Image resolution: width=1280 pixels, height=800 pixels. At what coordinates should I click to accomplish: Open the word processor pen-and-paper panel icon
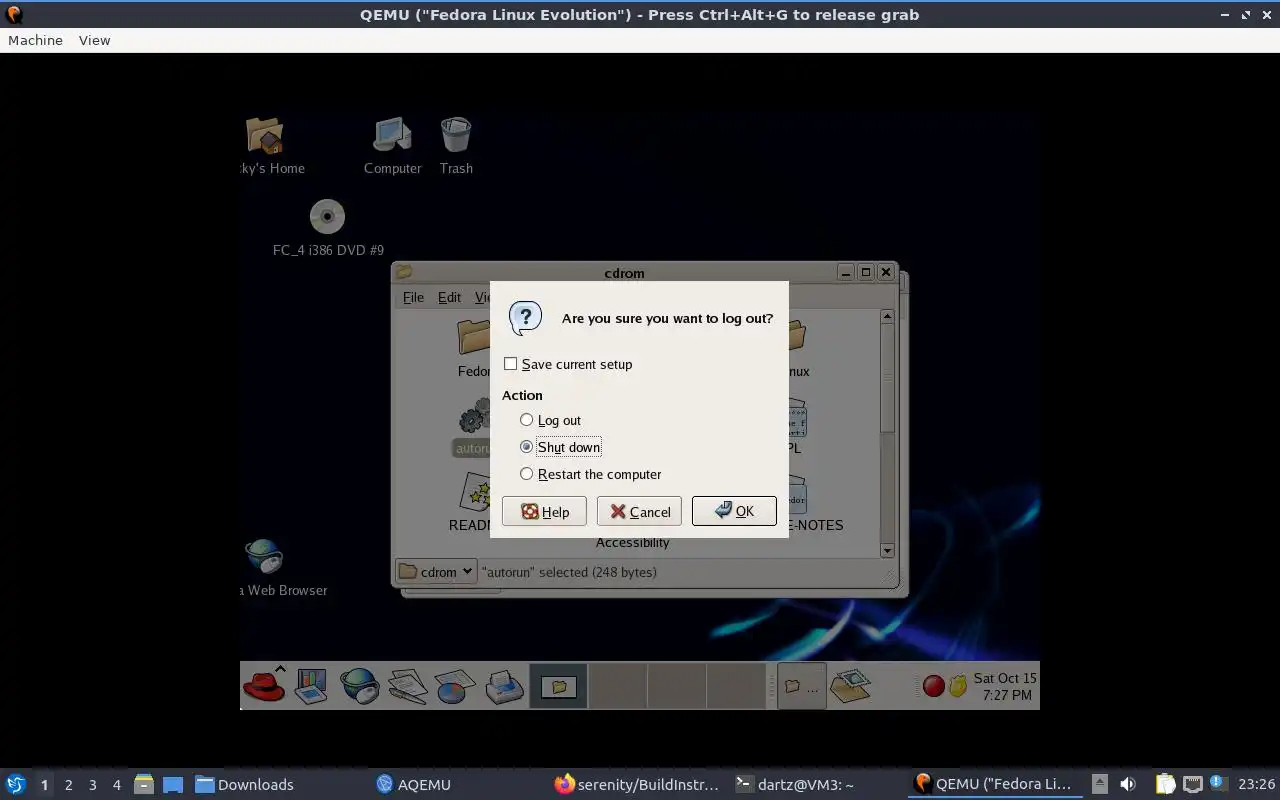408,686
